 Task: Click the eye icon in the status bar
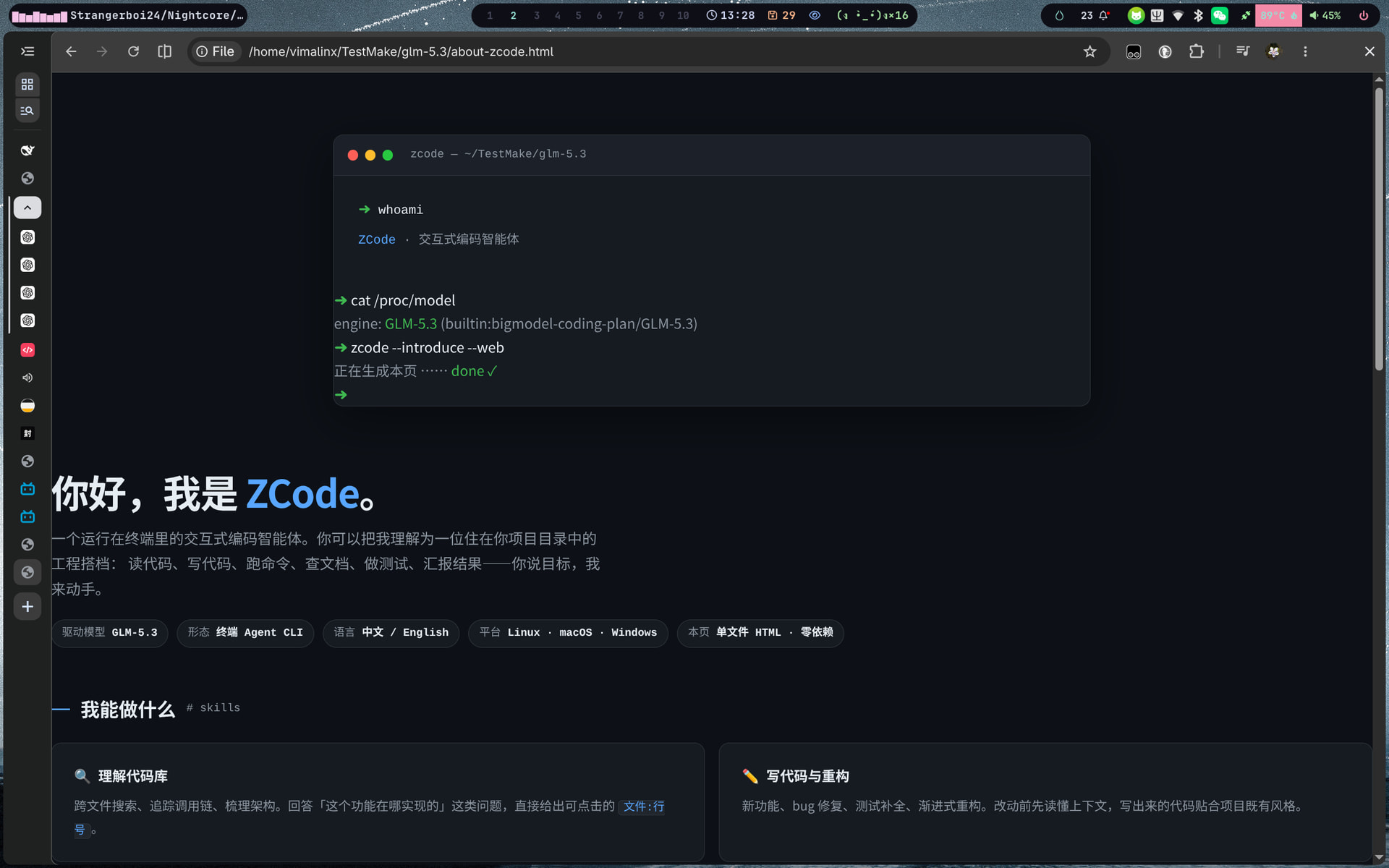point(815,15)
